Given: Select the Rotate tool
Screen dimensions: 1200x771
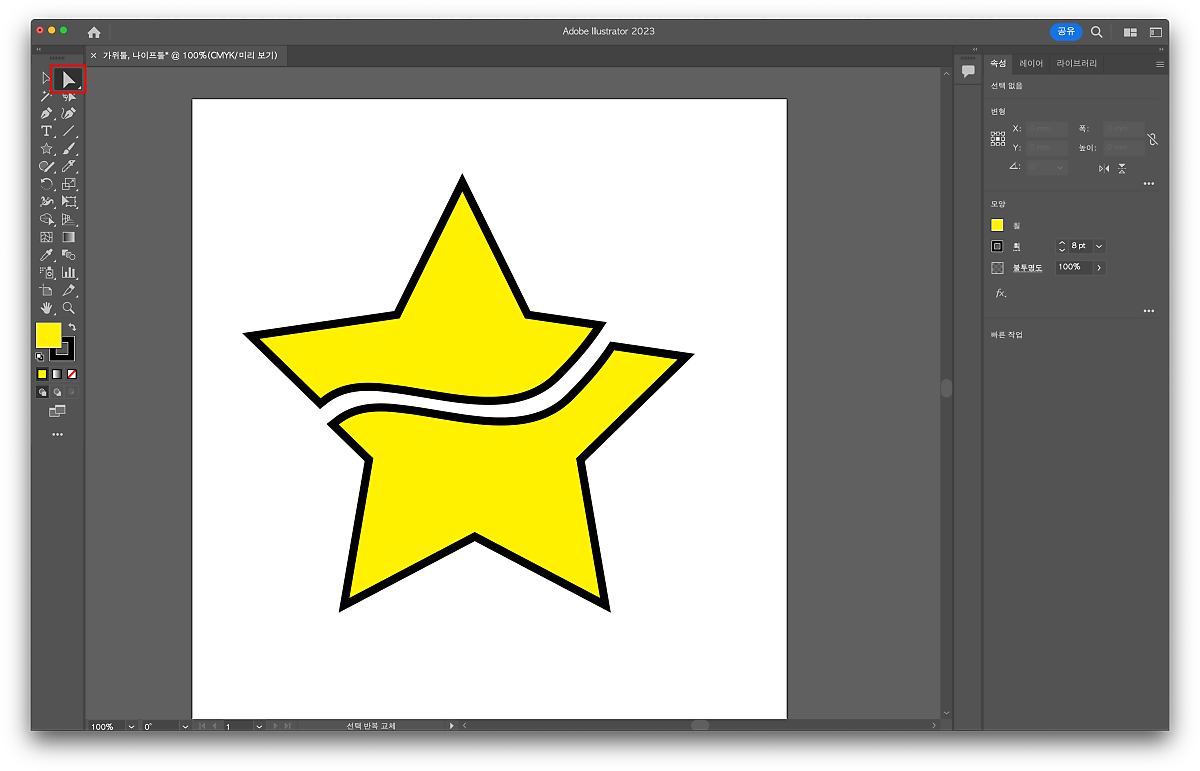Looking at the screenshot, I should click(46, 184).
